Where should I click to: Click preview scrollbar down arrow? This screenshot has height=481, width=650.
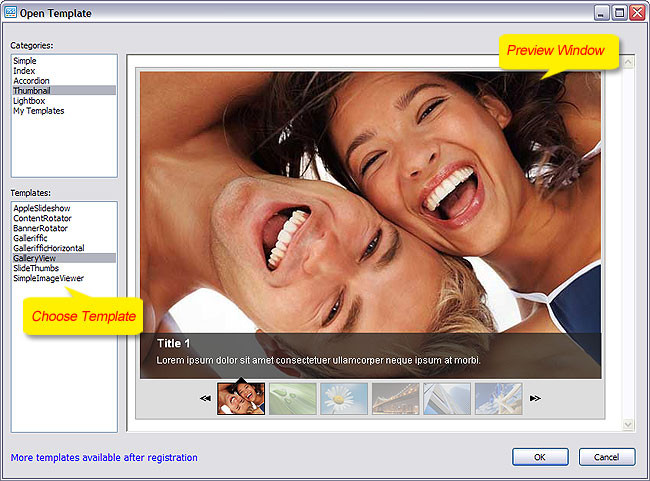628,424
